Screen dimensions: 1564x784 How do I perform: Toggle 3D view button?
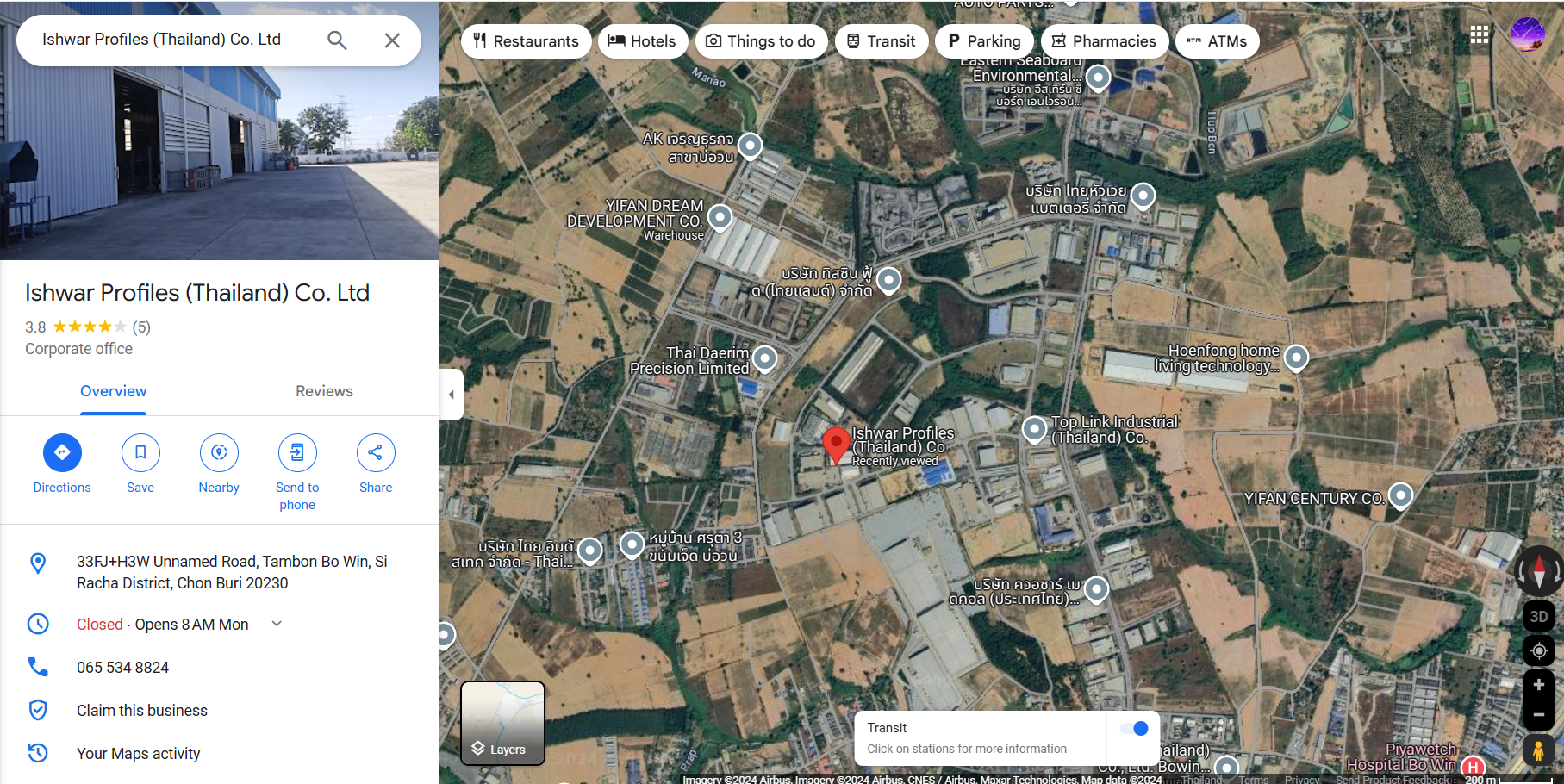click(1539, 617)
